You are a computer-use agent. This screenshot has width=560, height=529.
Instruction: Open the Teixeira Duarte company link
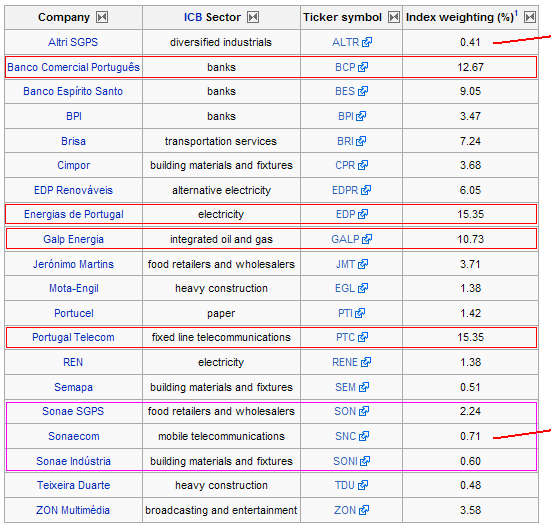point(74,485)
